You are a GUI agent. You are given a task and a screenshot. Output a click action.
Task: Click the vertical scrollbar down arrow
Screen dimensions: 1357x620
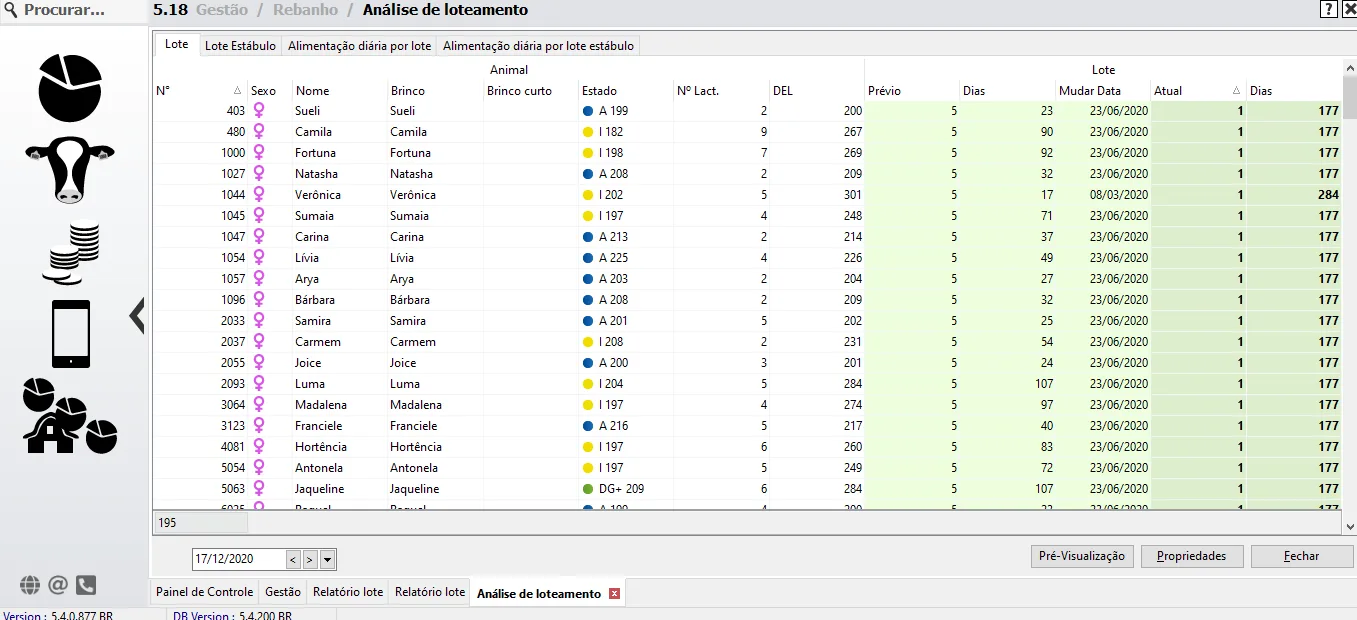coord(1349,526)
